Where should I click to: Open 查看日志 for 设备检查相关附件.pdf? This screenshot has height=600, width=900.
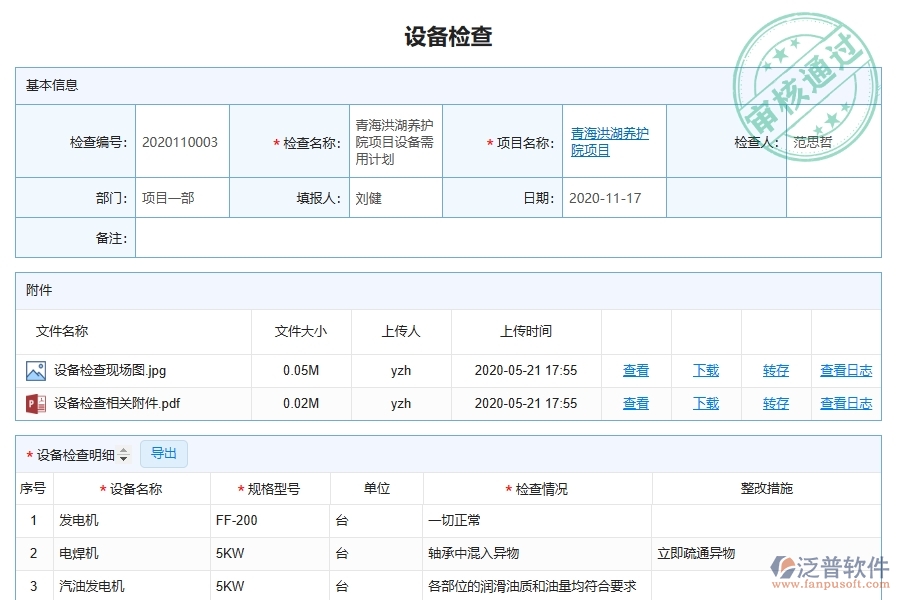point(845,403)
